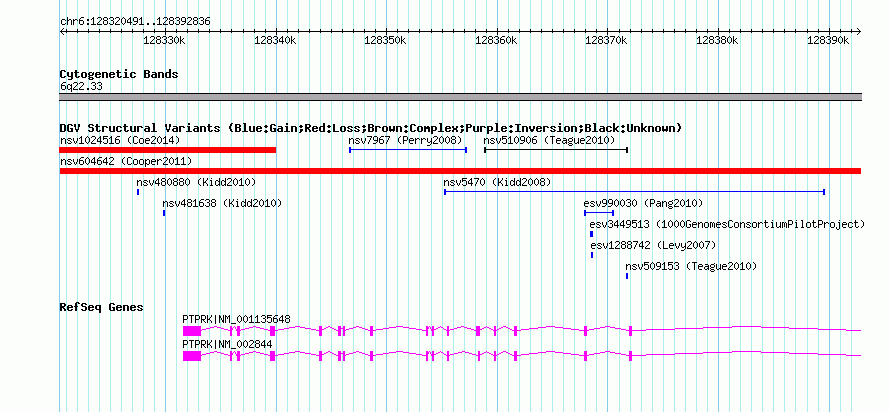This screenshot has height=412, width=890.
Task: Click the large first exon of PTPRK|NM_001135648
Action: pos(192,331)
